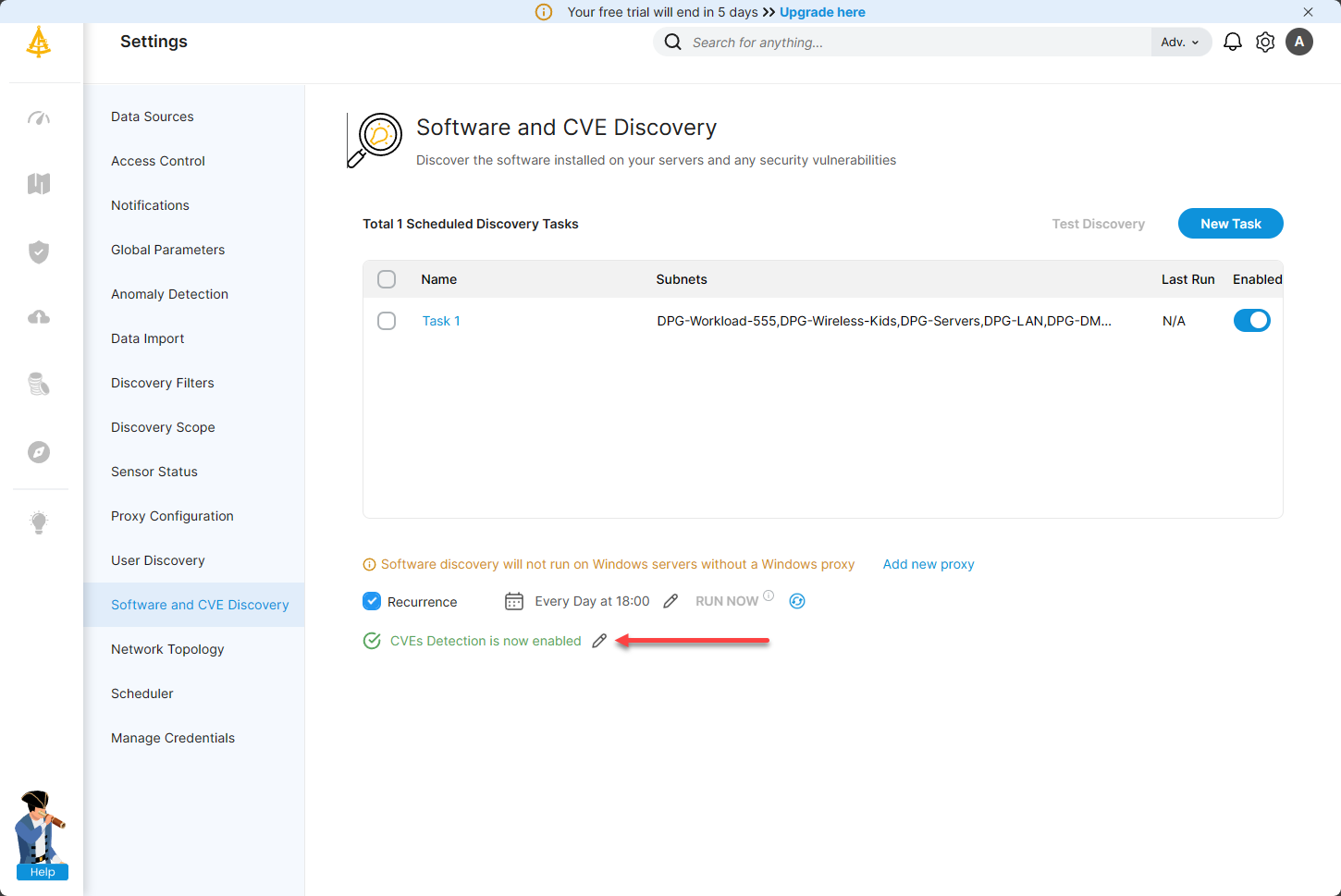Open the cloud upload sidebar icon
Image resolution: width=1341 pixels, height=896 pixels.
pos(39,317)
